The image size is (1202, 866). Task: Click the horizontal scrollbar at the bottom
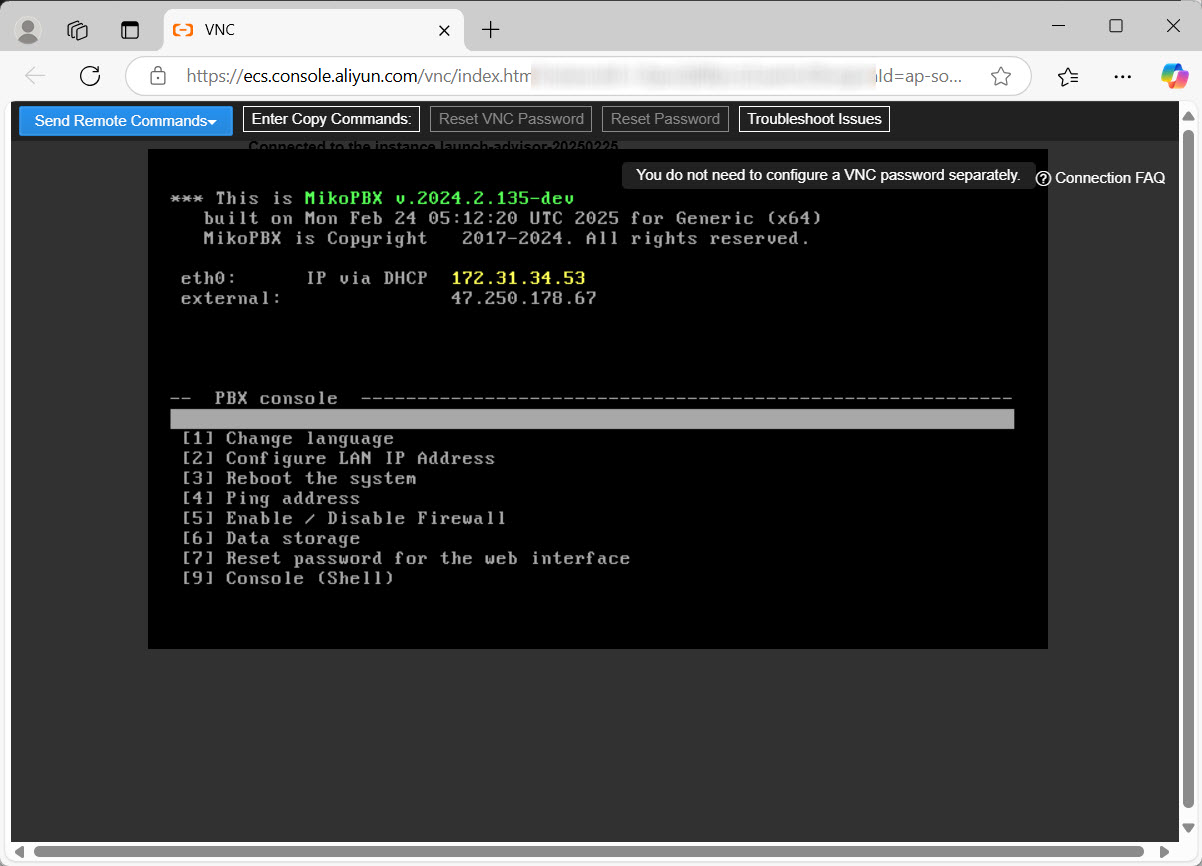tap(588, 852)
